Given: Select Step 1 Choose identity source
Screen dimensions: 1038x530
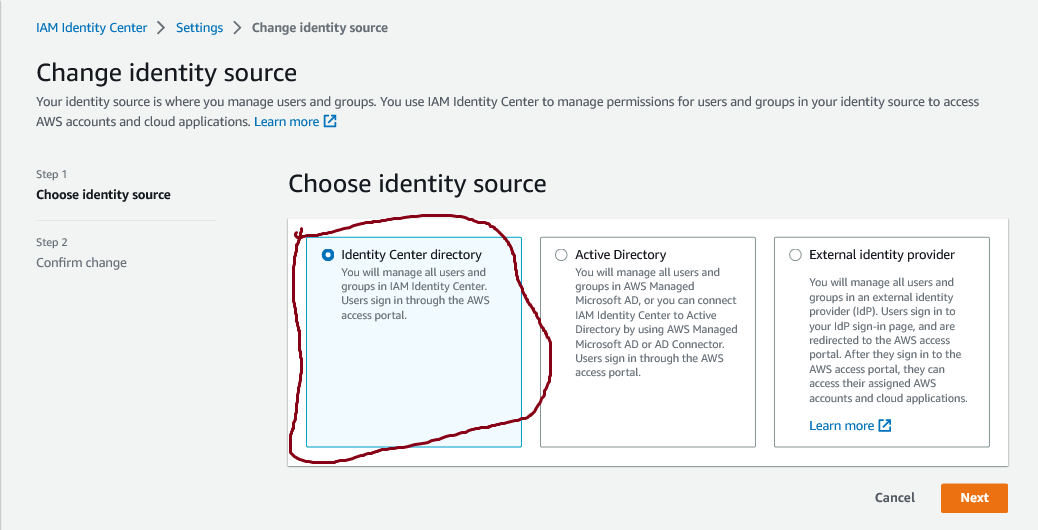Looking at the screenshot, I should click(x=103, y=195).
